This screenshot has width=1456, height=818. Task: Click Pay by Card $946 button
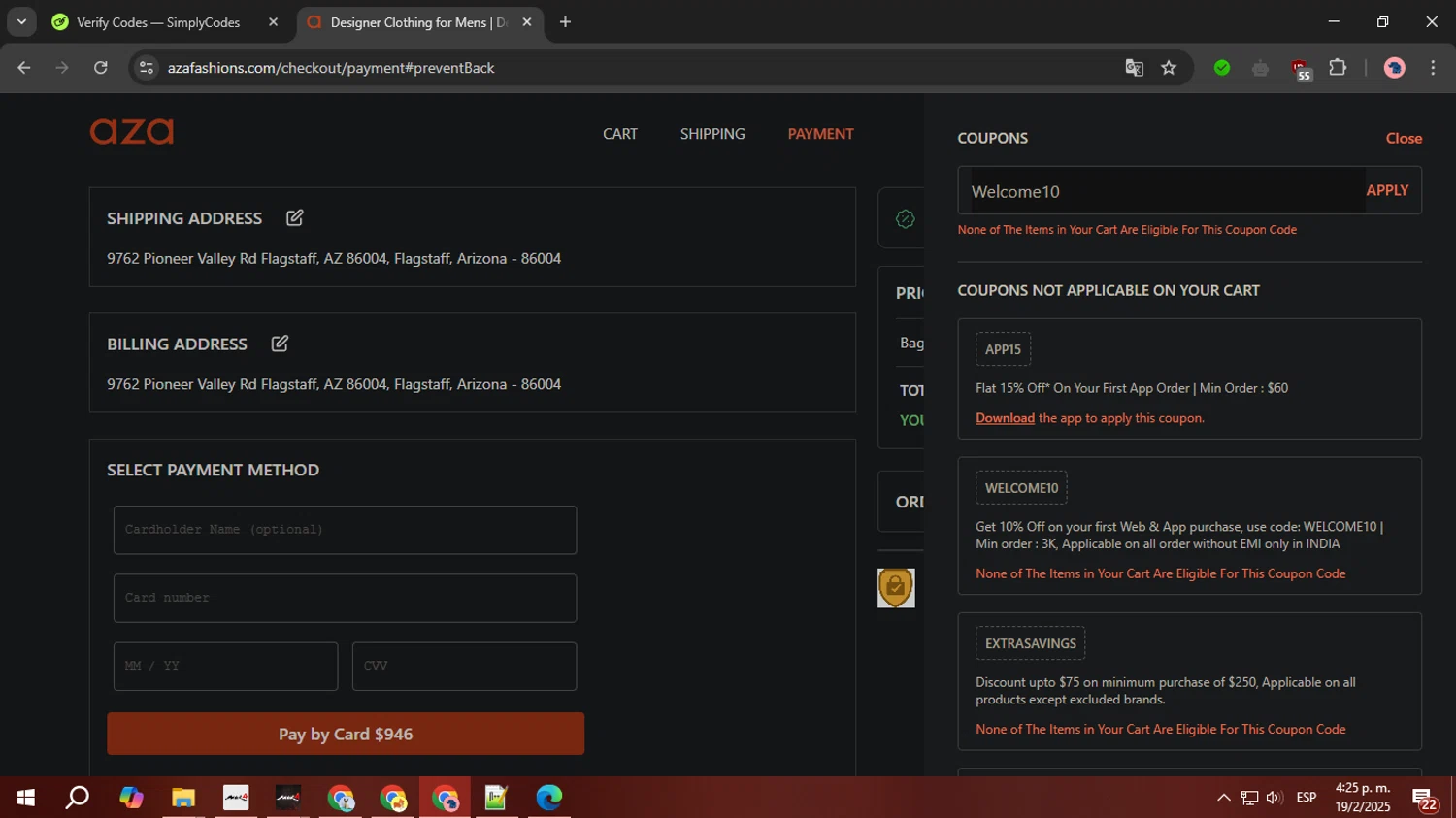click(x=346, y=734)
